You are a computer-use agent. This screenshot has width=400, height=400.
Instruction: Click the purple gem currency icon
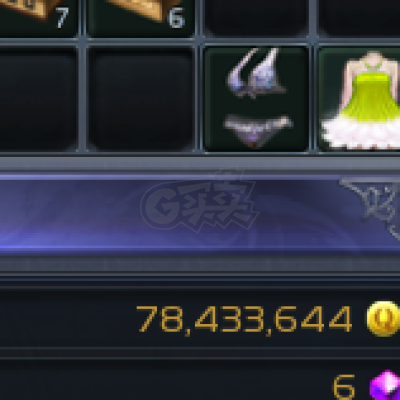tap(386, 385)
